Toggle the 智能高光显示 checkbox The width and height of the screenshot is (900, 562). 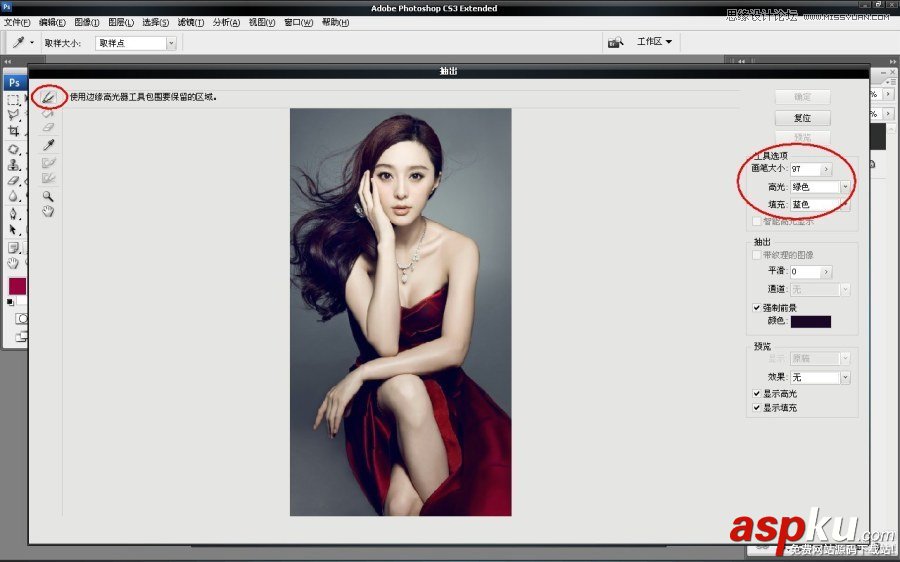757,222
